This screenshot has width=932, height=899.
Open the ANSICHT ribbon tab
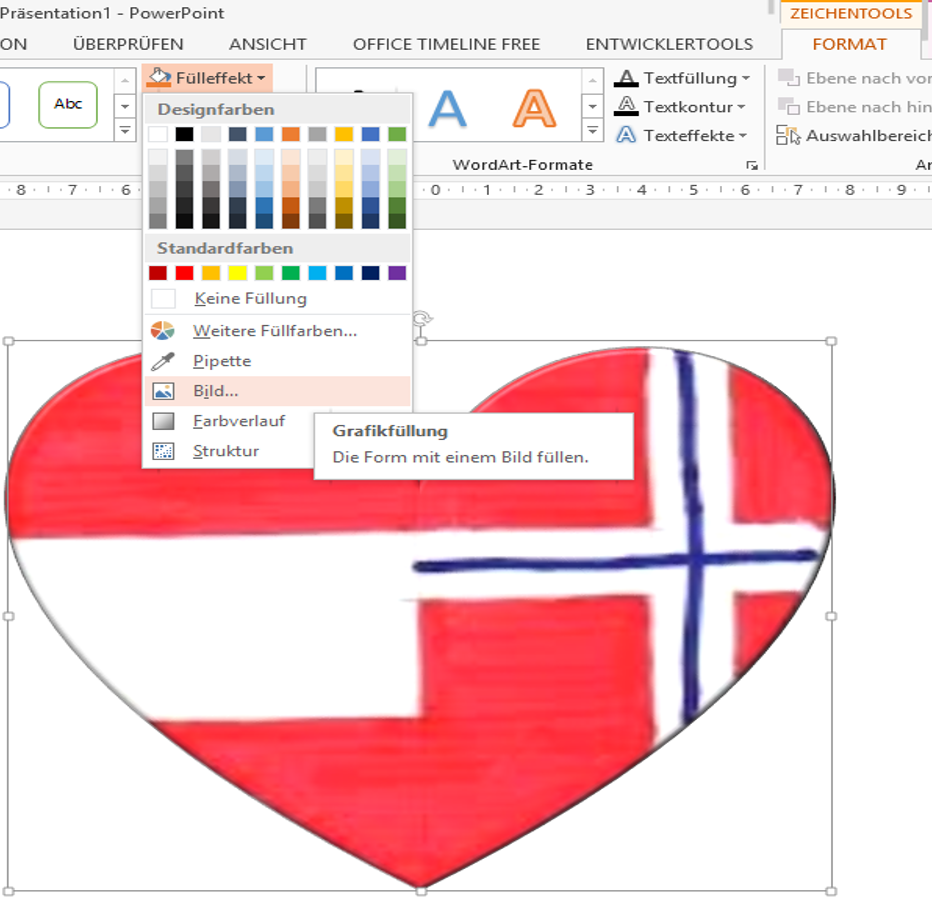pos(267,44)
